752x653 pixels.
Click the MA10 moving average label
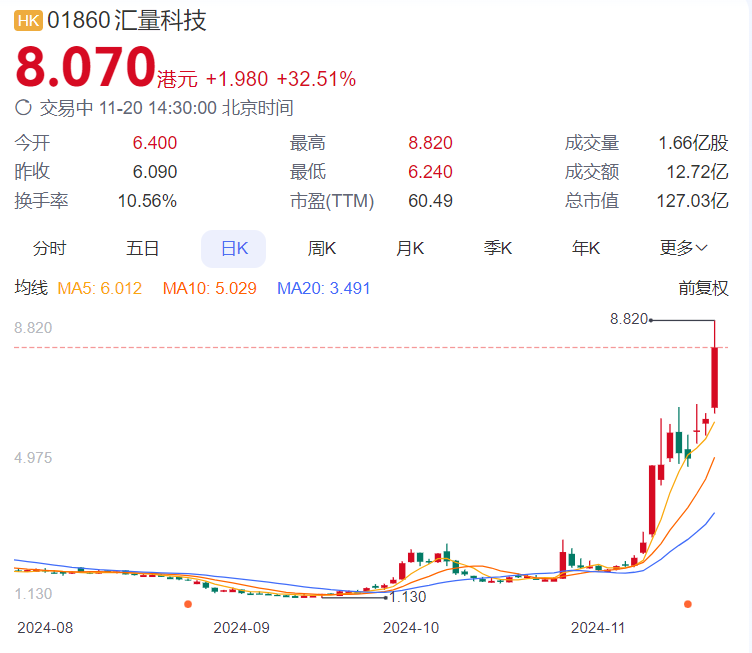click(209, 288)
